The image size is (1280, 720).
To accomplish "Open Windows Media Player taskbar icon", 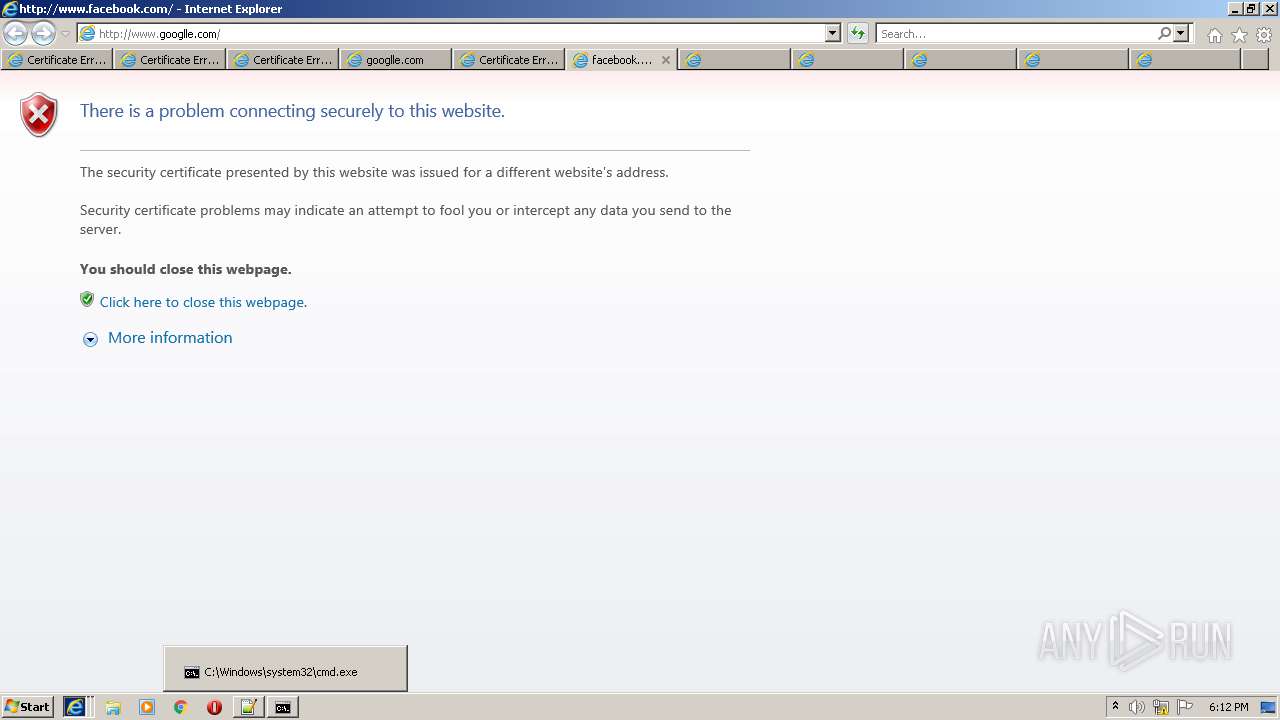I will pyautogui.click(x=147, y=707).
